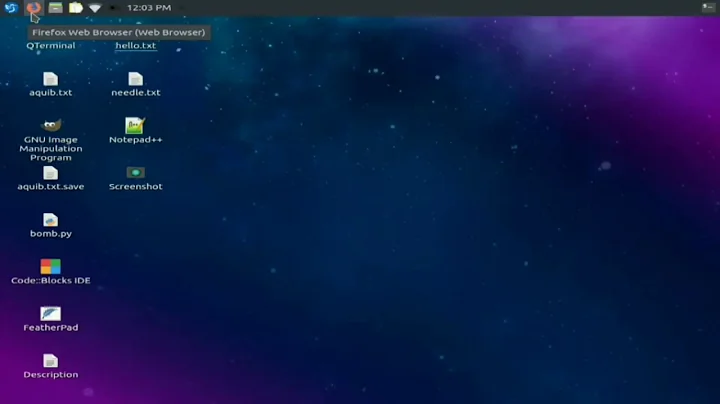Viewport: 720px width, 404px height.
Task: Select the Code::Blocks IDE icon
Action: (x=50, y=267)
